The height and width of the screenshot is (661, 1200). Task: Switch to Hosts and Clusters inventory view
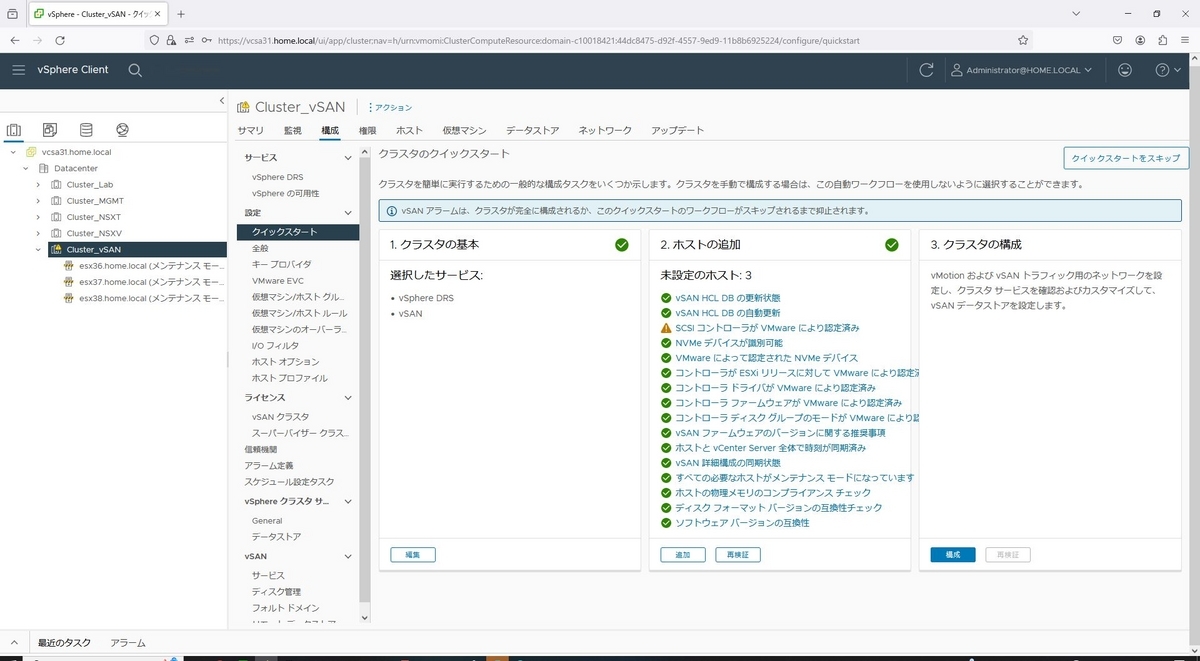coord(14,130)
